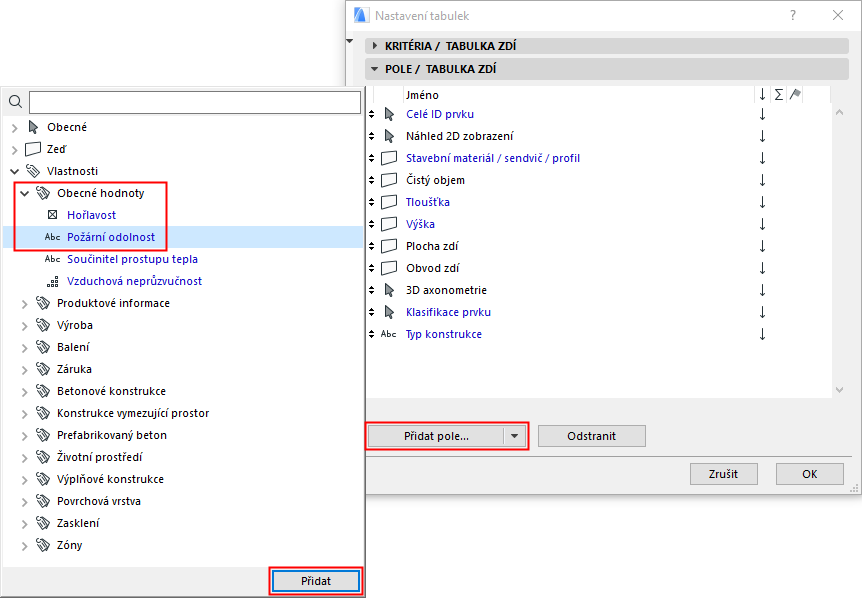Click the Povrchová vrstva tag icon
862x598 pixels.
(43, 501)
